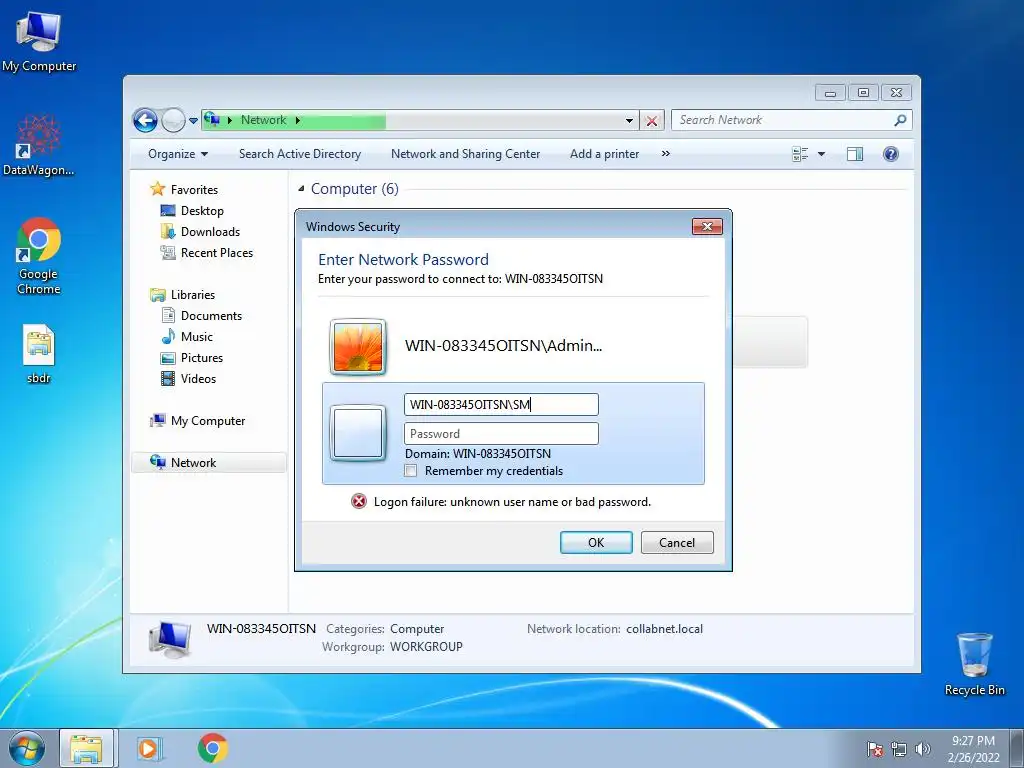The width and height of the screenshot is (1024, 768).
Task: Click the user name input field
Action: click(x=502, y=405)
